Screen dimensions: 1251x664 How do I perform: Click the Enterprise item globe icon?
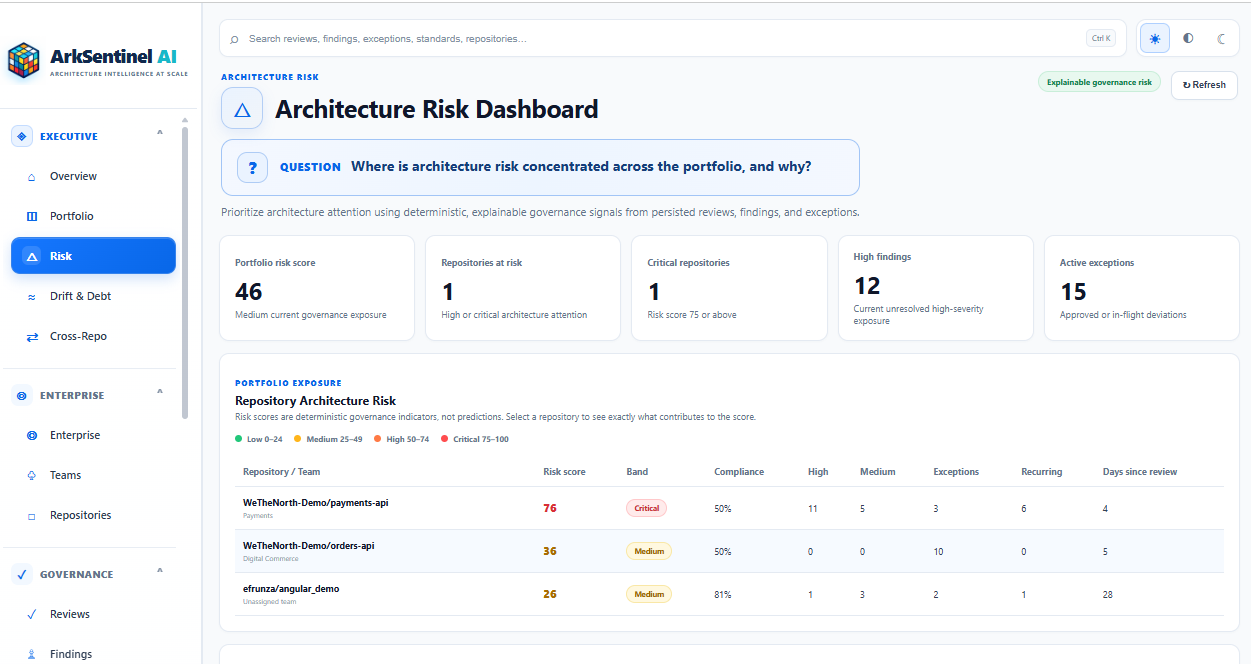coord(31,436)
